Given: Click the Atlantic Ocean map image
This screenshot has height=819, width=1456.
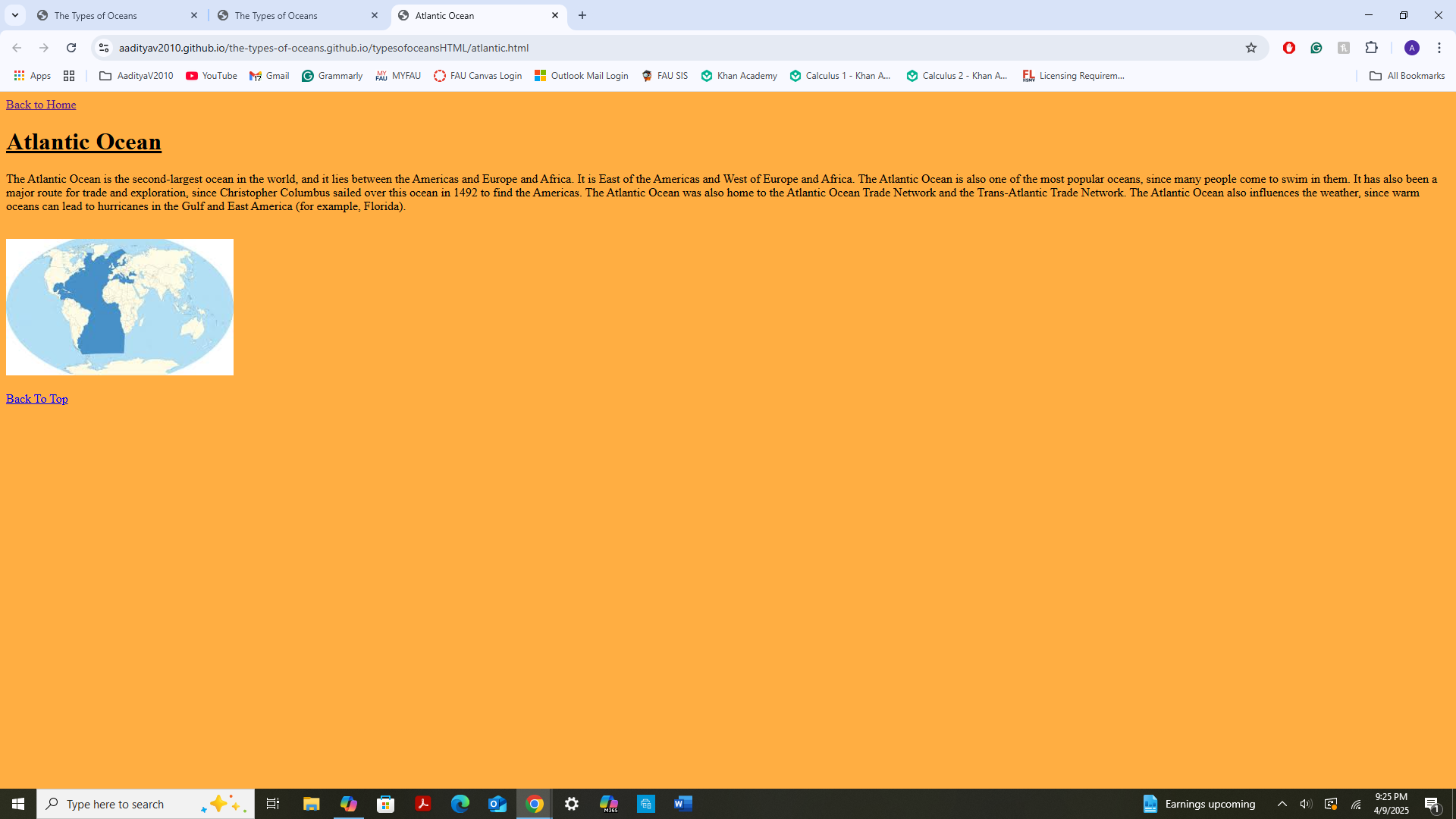Looking at the screenshot, I should point(120,307).
